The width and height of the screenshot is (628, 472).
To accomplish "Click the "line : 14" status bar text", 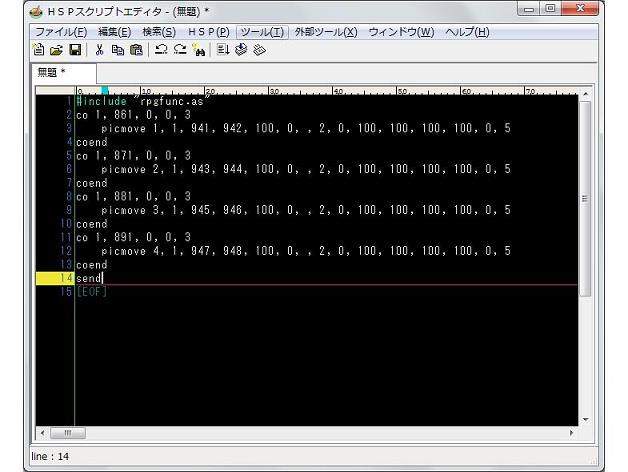I will [50, 456].
